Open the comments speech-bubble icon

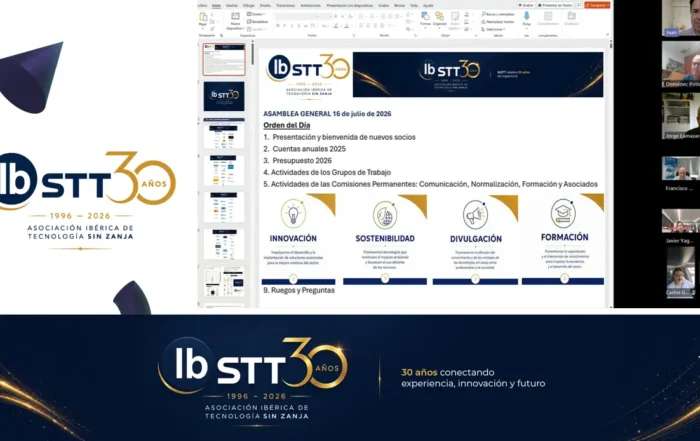coord(579,5)
